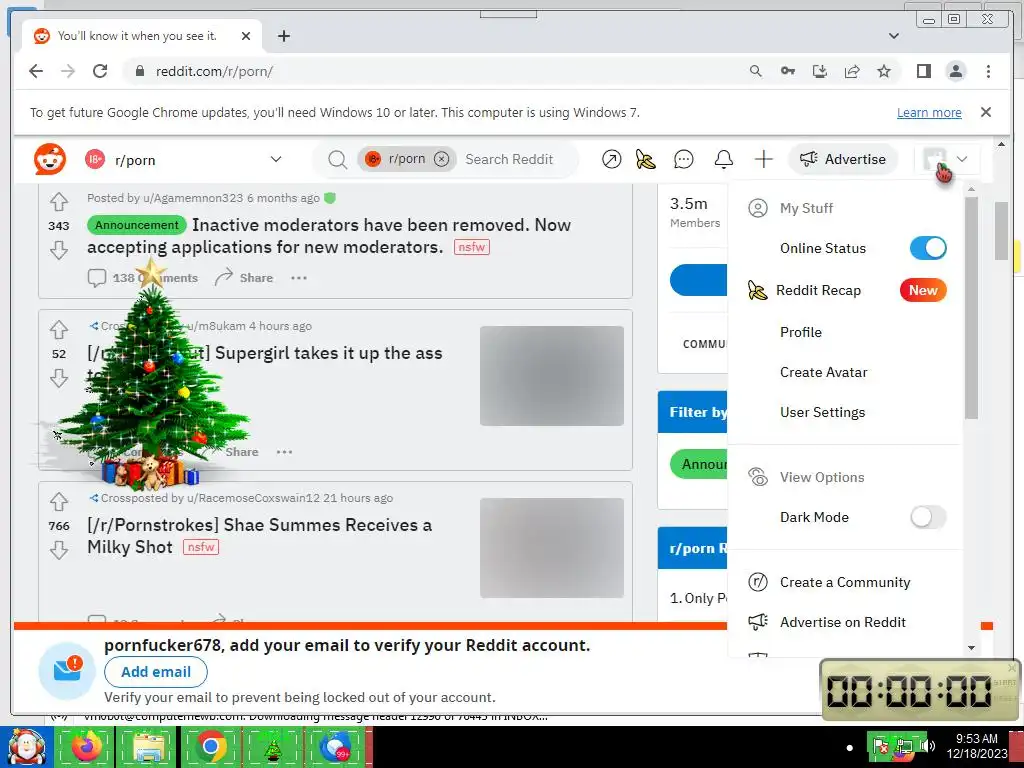Upvote the post with 766 points
Screen dimensions: 1024x768
tap(59, 502)
